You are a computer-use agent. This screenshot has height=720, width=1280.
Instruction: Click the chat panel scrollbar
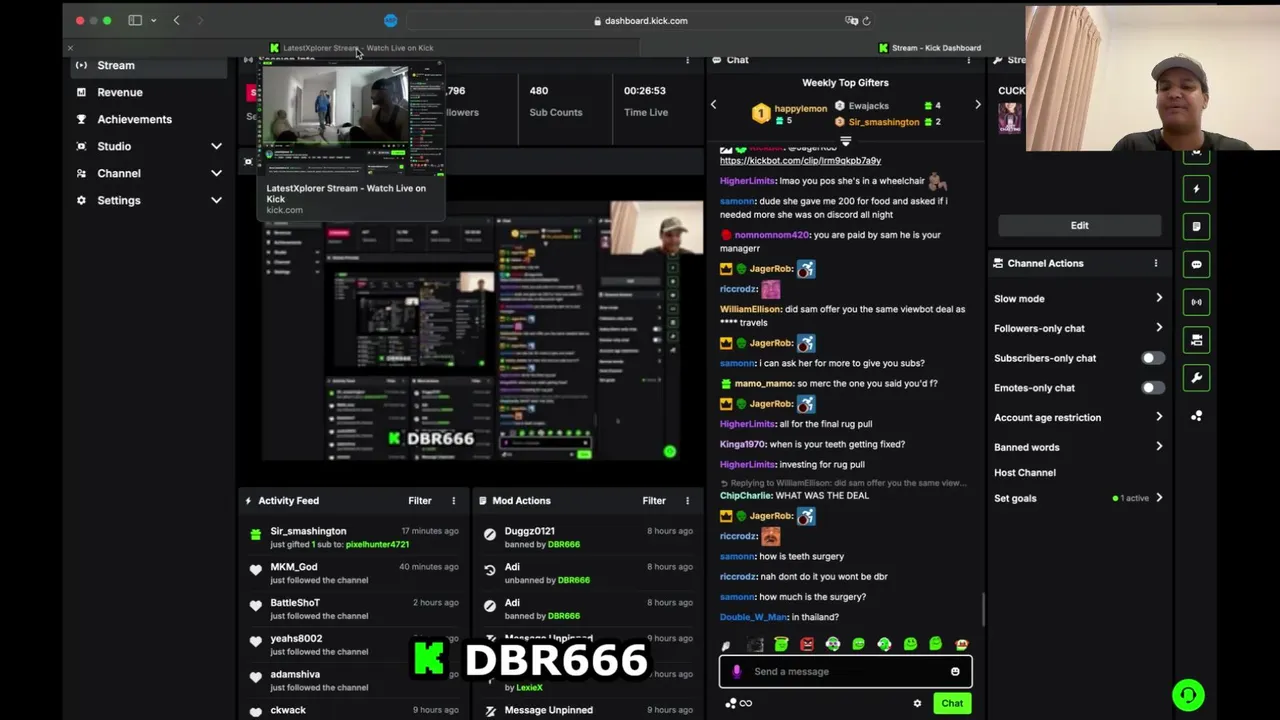984,608
